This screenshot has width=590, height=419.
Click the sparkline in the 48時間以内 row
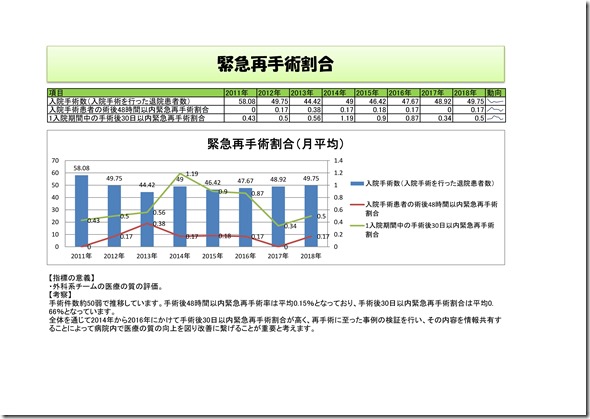pos(495,110)
